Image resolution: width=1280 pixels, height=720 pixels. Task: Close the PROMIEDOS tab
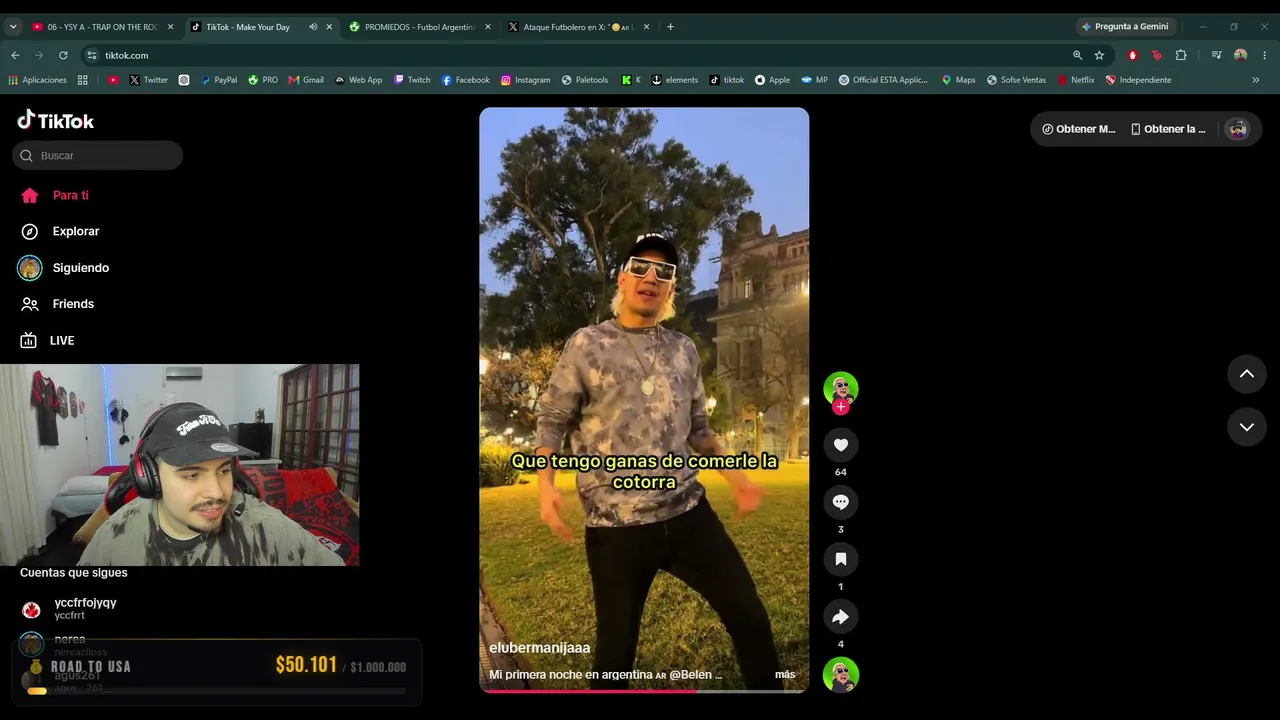[x=488, y=27]
